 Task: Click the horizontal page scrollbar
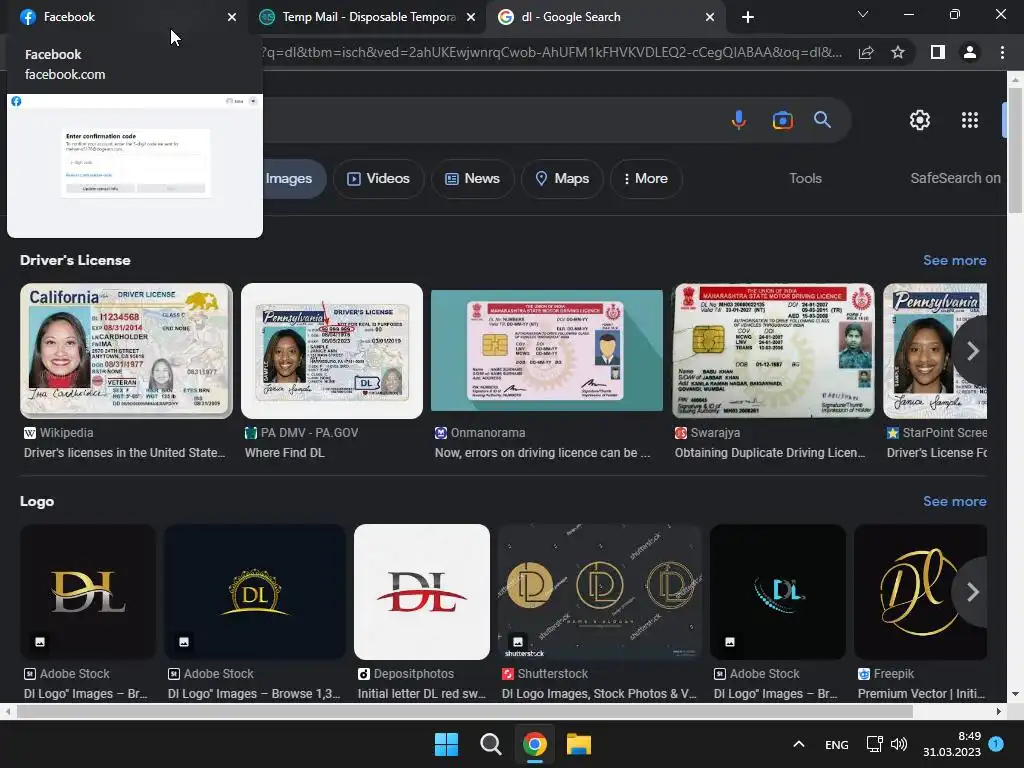click(464, 711)
